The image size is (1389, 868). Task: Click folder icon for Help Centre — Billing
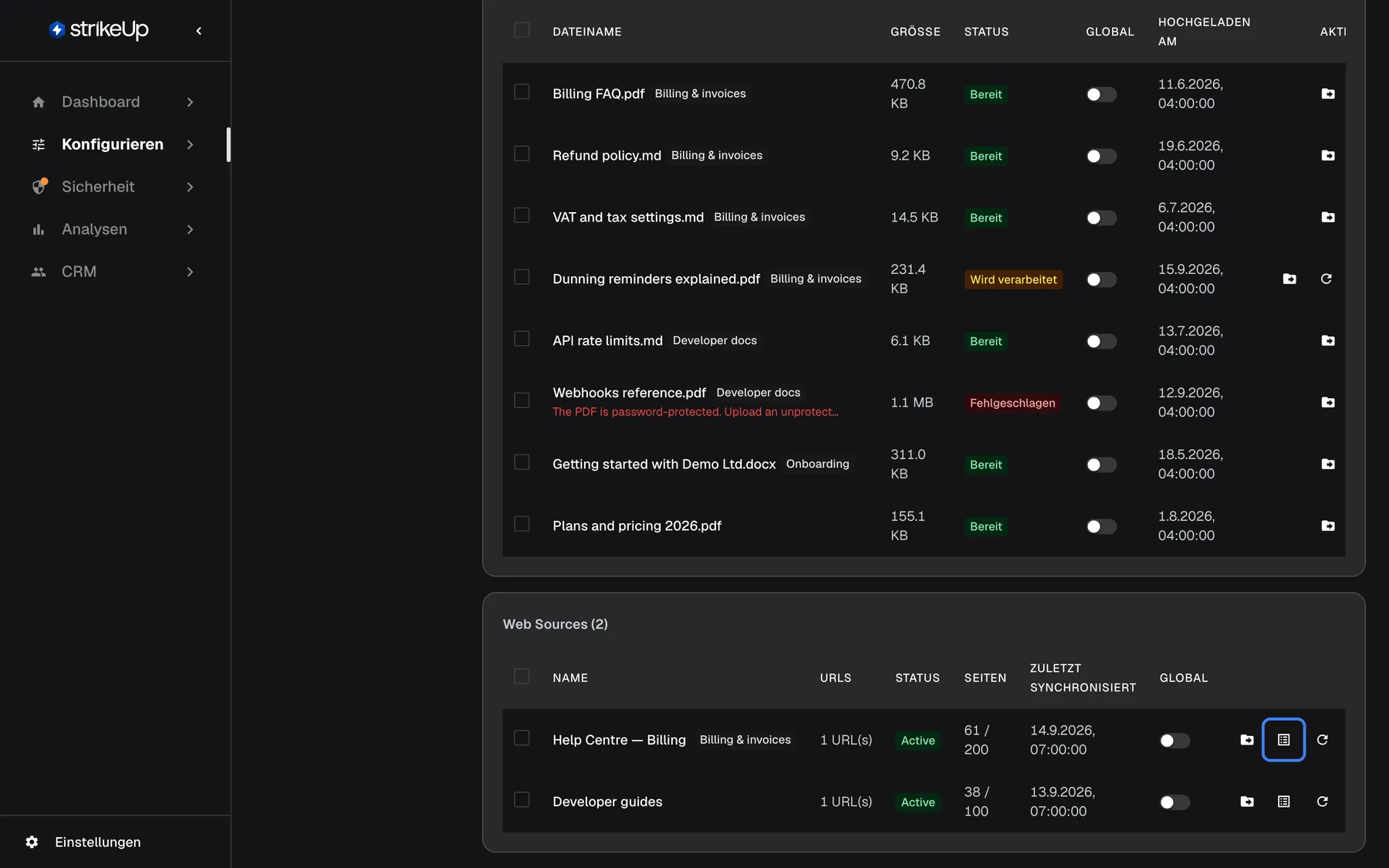tap(1246, 740)
